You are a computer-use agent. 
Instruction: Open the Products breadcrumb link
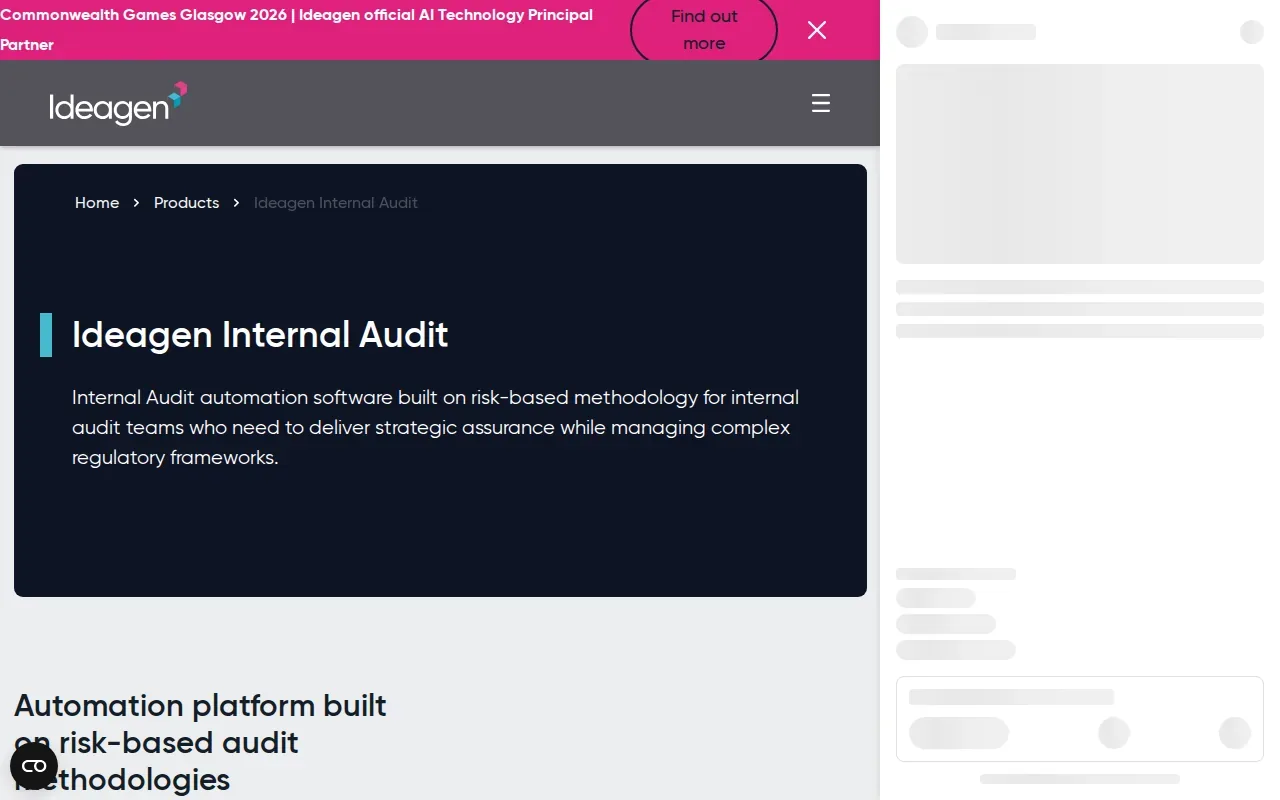click(186, 203)
